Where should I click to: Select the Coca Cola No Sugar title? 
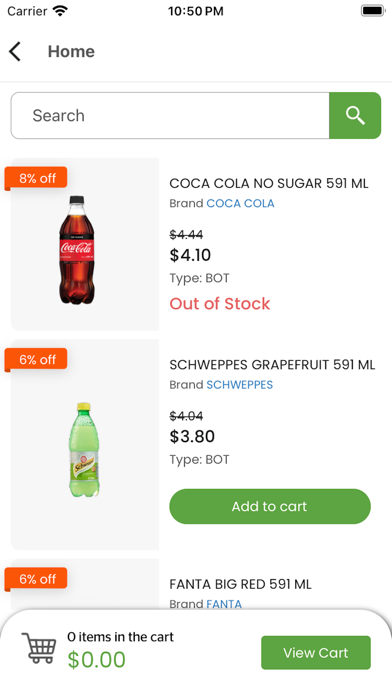point(269,183)
